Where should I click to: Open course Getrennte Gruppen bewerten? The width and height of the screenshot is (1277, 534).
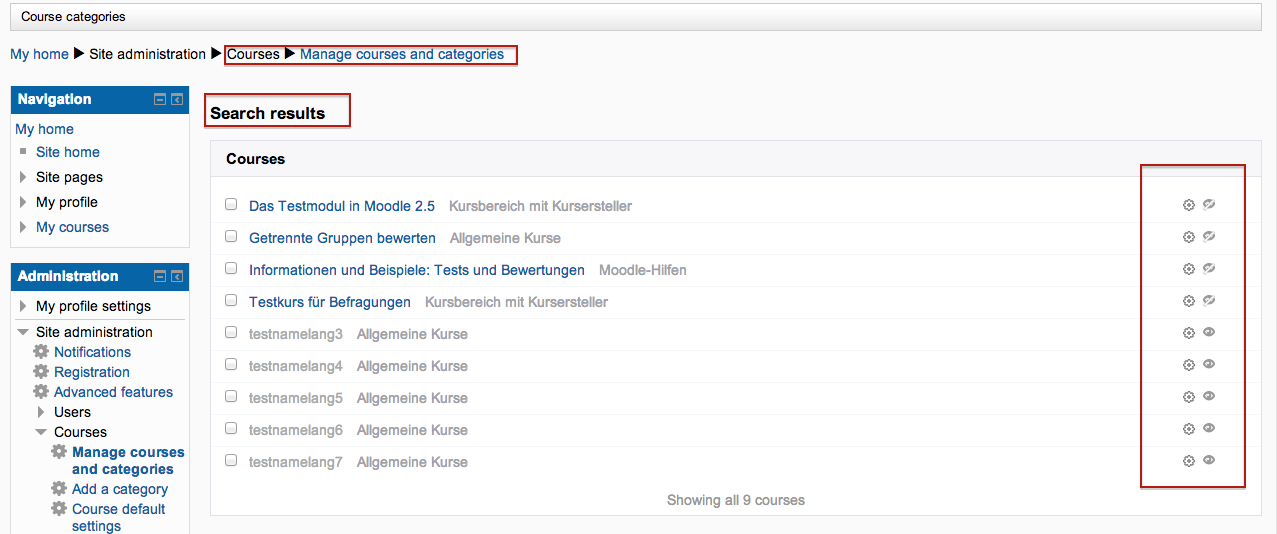click(x=342, y=238)
